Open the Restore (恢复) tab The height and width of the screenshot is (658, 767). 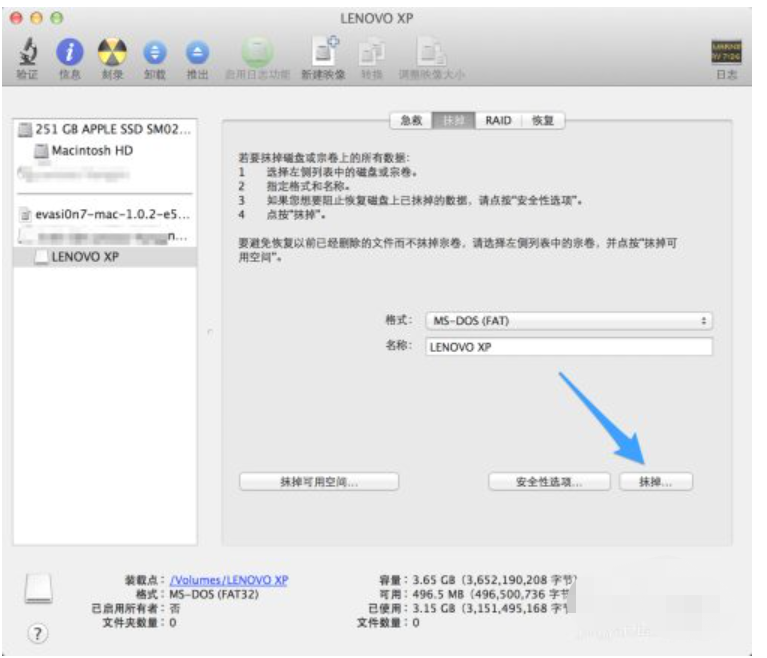[542, 121]
